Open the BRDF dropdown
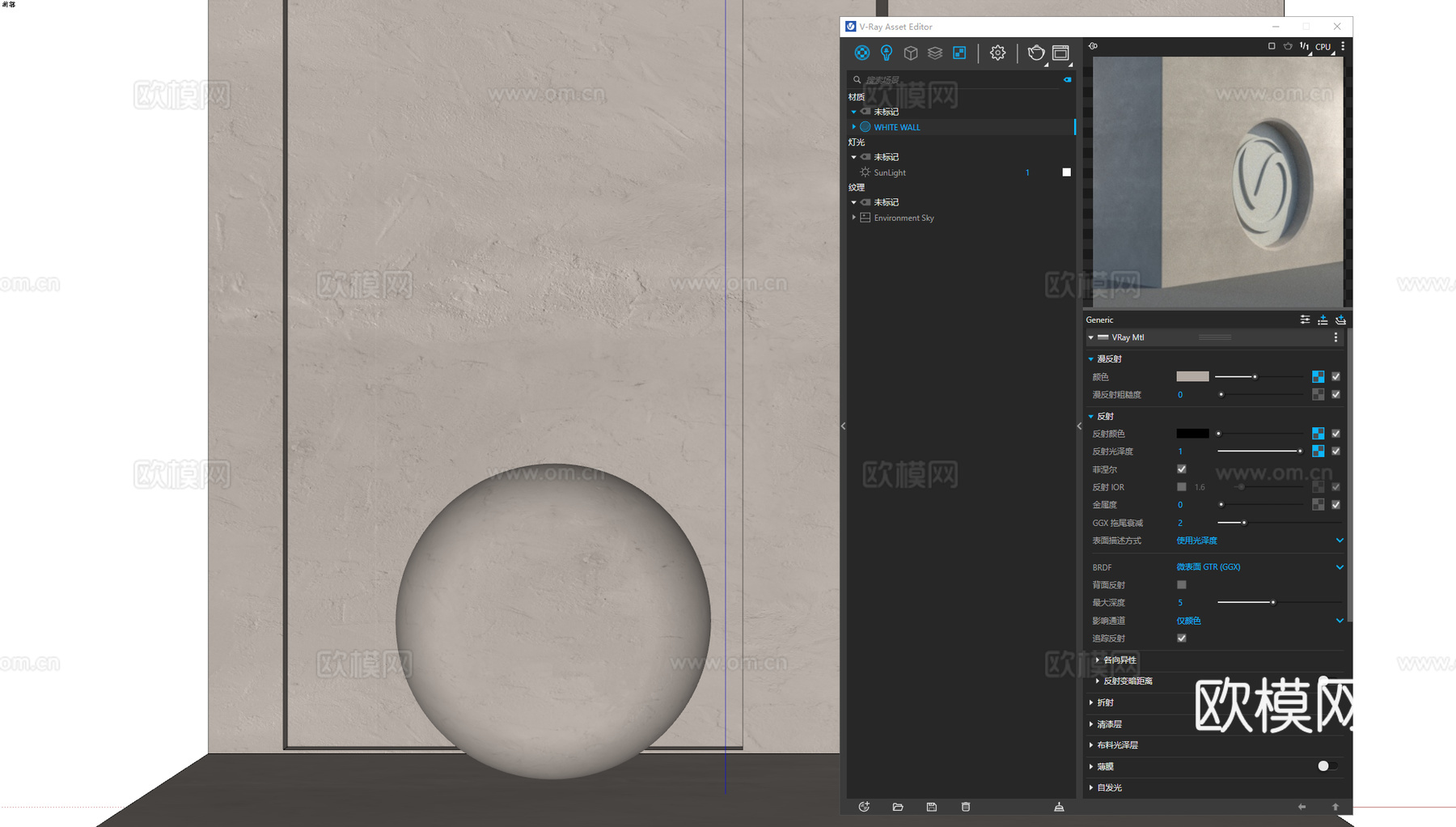Viewport: 1456px width, 827px height. pyautogui.click(x=1259, y=567)
